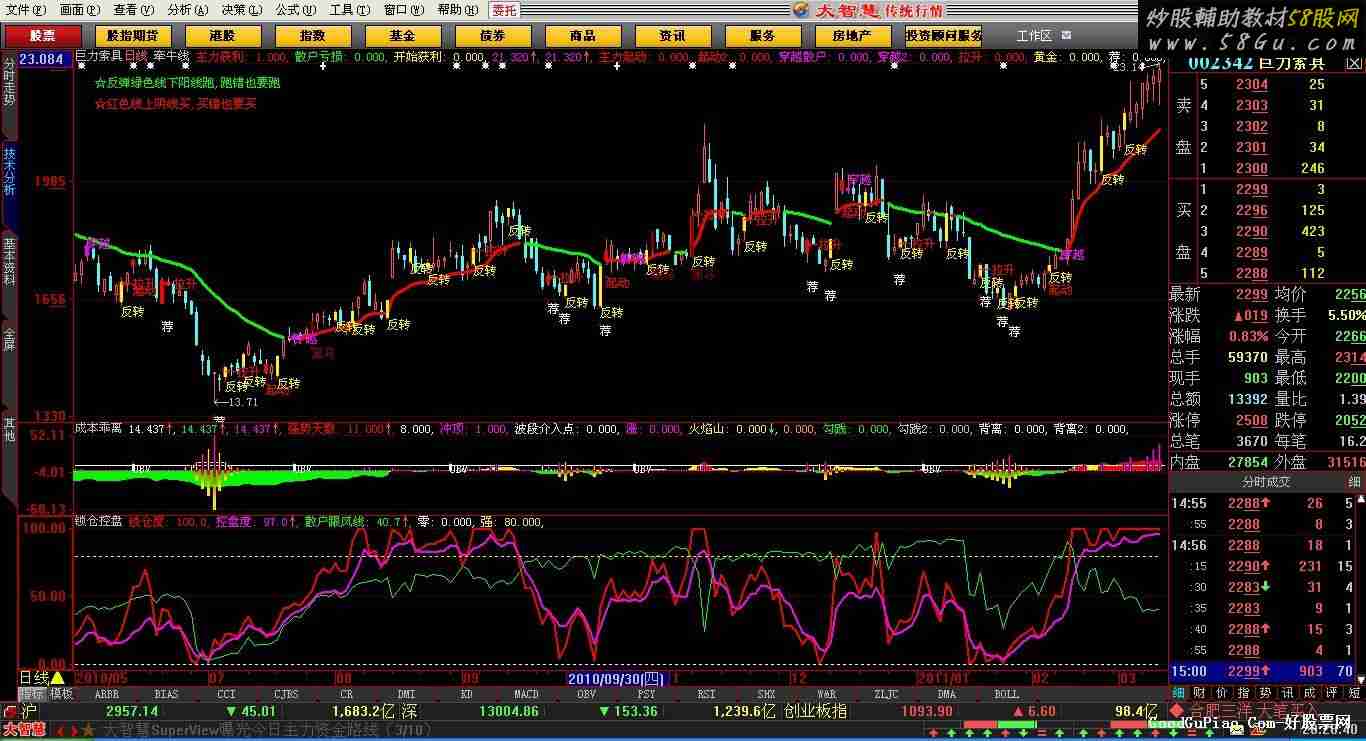Screen dimensions: 1366x741
Task: Select the 评 tab under quote panel
Action: [1332, 693]
